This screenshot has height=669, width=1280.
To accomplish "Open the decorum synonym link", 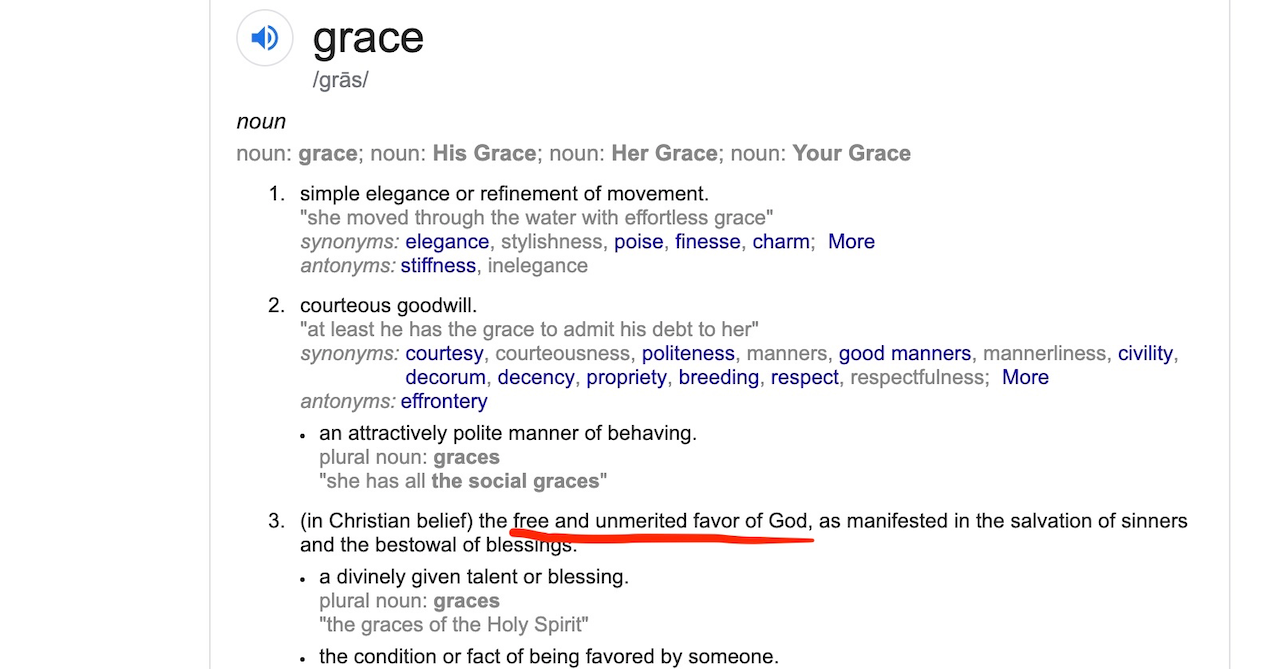I will (445, 377).
